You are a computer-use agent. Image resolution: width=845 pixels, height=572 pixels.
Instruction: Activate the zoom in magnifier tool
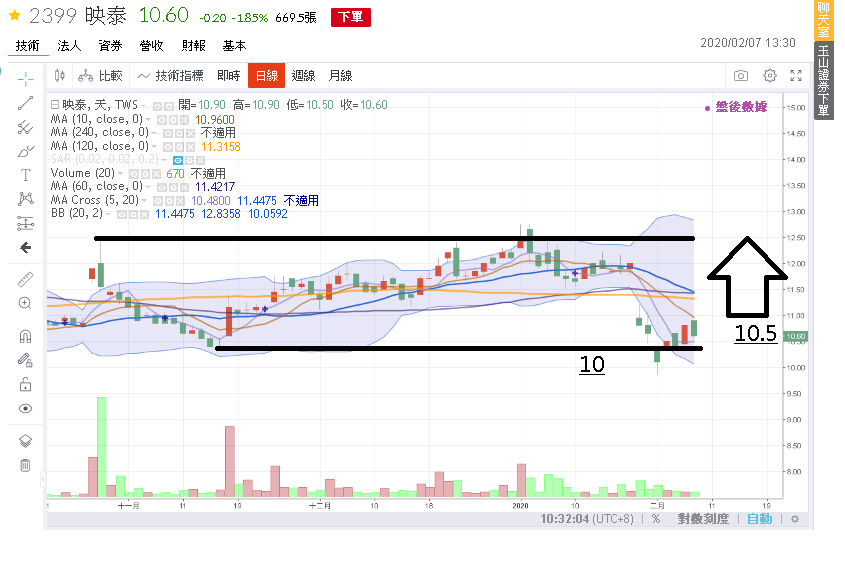coord(25,303)
